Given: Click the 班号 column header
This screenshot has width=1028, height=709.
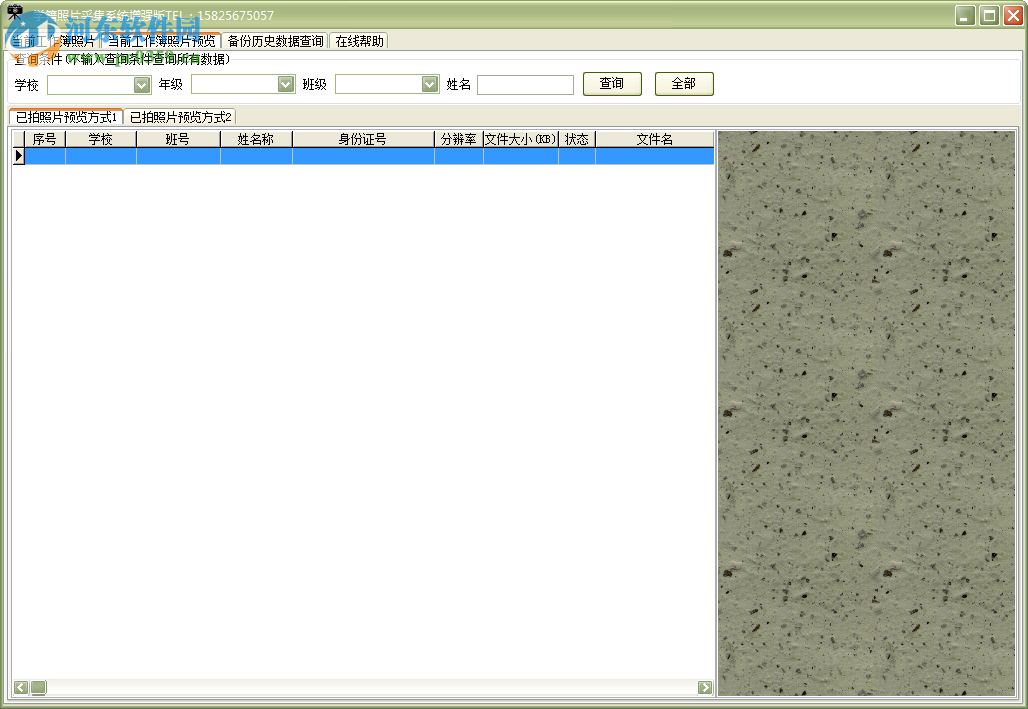Looking at the screenshot, I should coord(178,139).
